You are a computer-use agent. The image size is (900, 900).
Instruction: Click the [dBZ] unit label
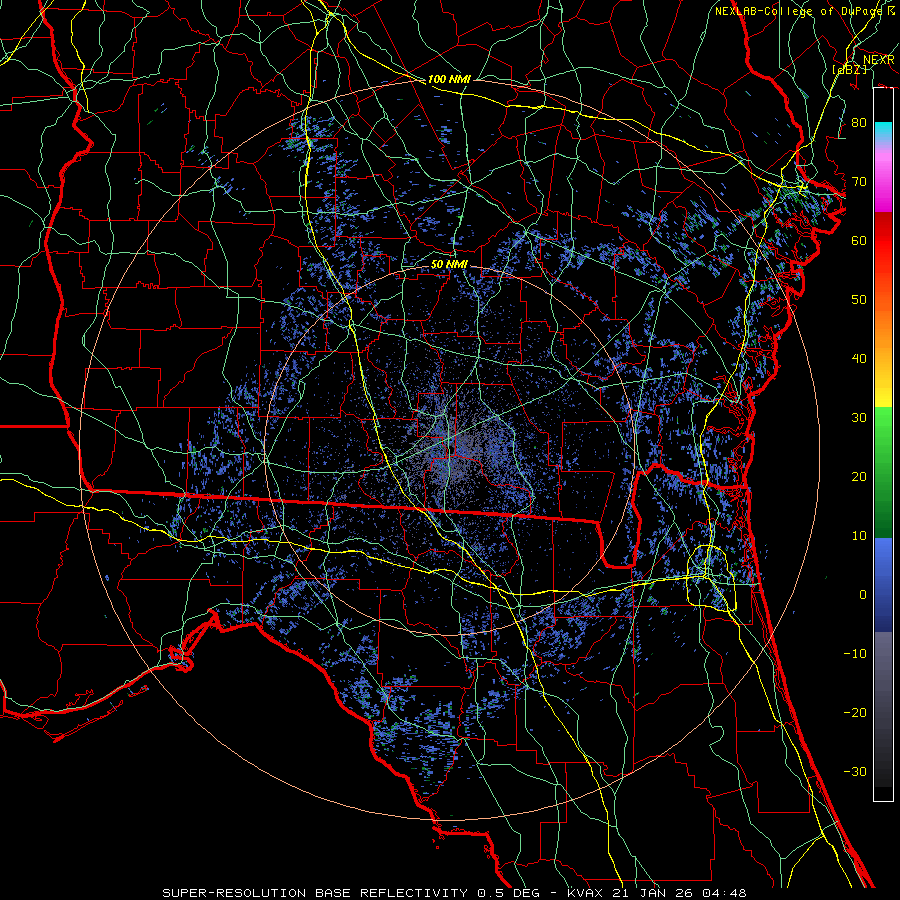[849, 69]
